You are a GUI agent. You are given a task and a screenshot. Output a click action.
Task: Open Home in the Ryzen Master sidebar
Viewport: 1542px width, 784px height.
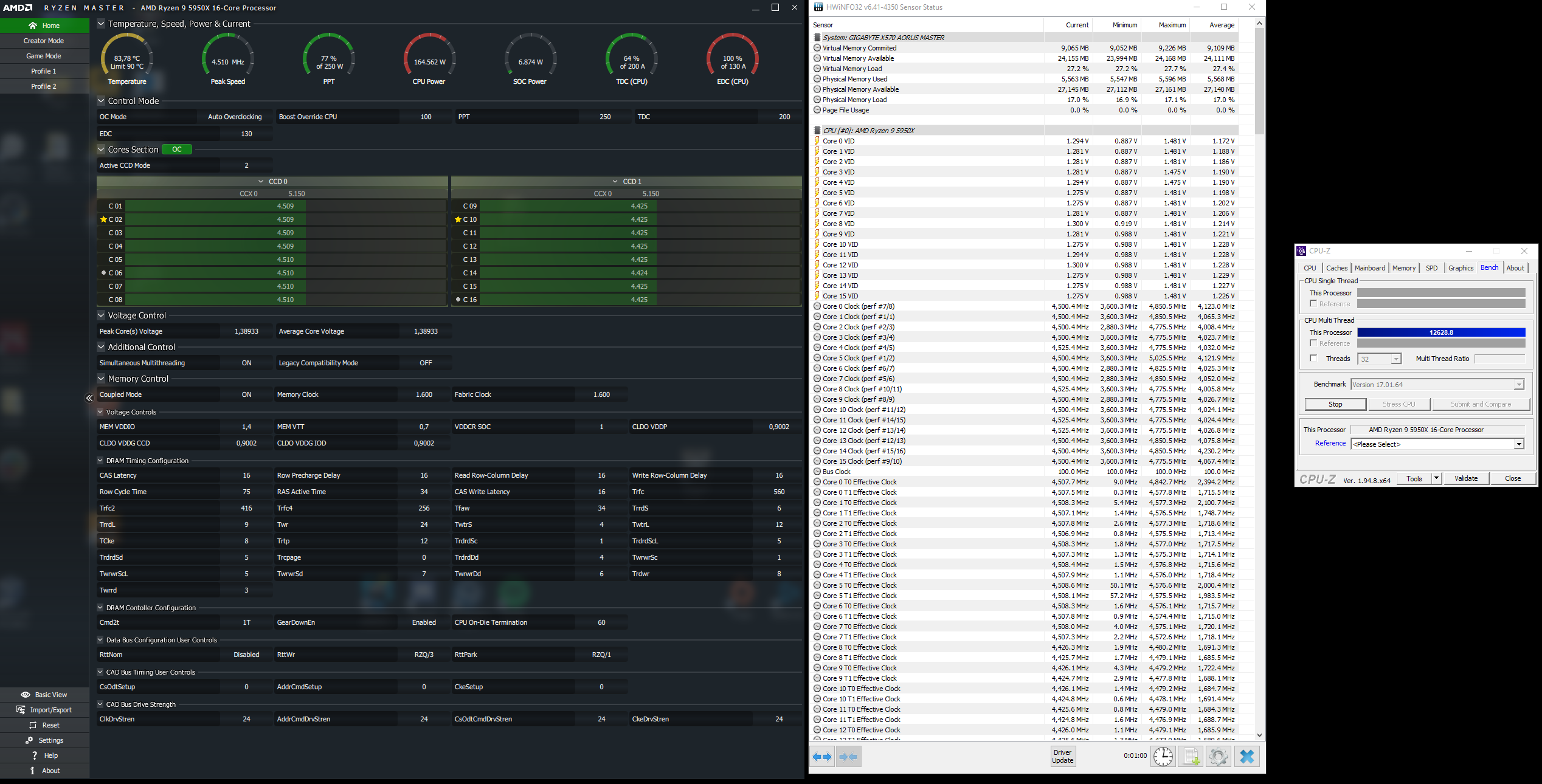pyautogui.click(x=44, y=26)
